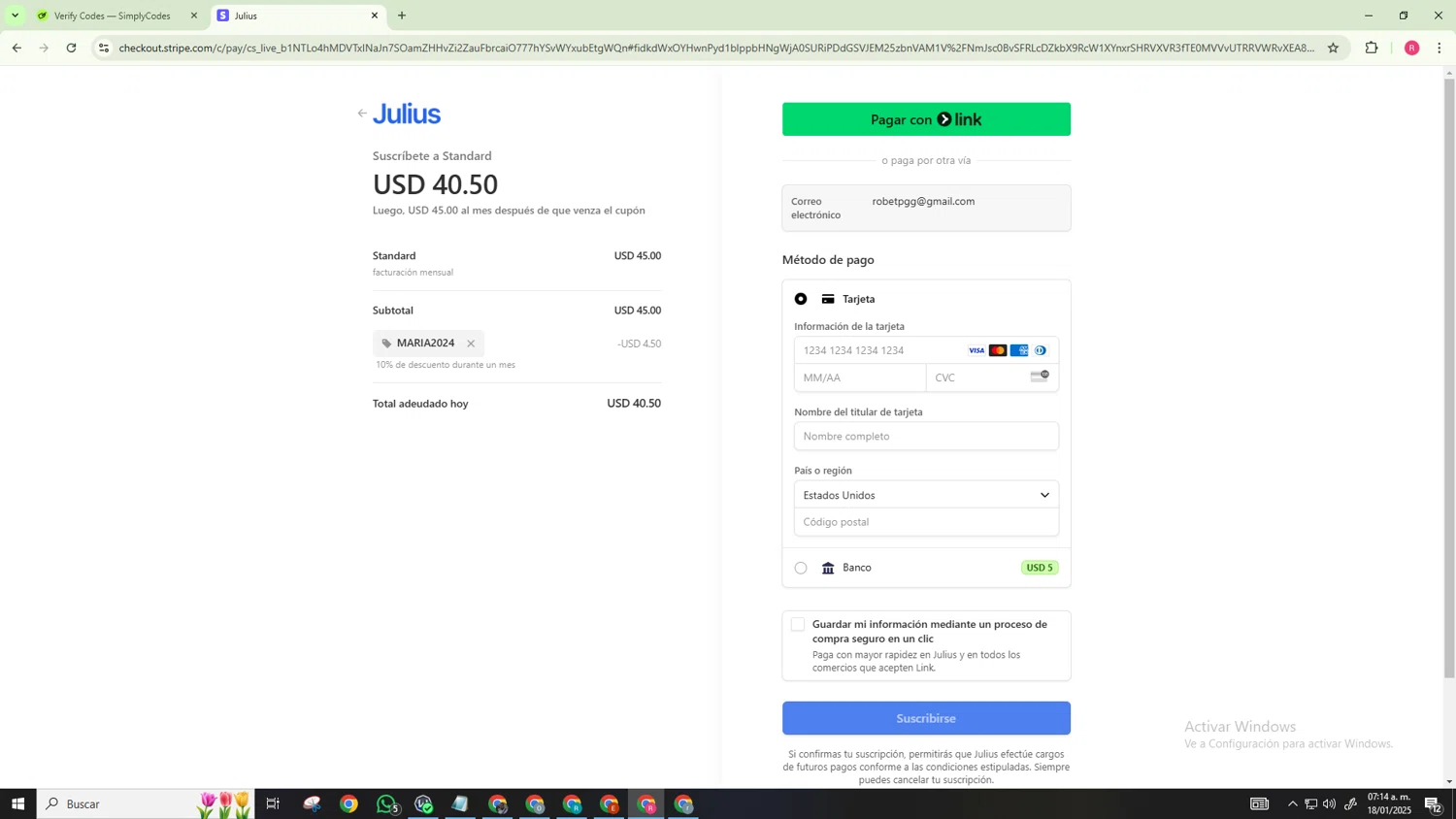Switch to the Verify Codes — SimplyCodes tab

tap(112, 16)
